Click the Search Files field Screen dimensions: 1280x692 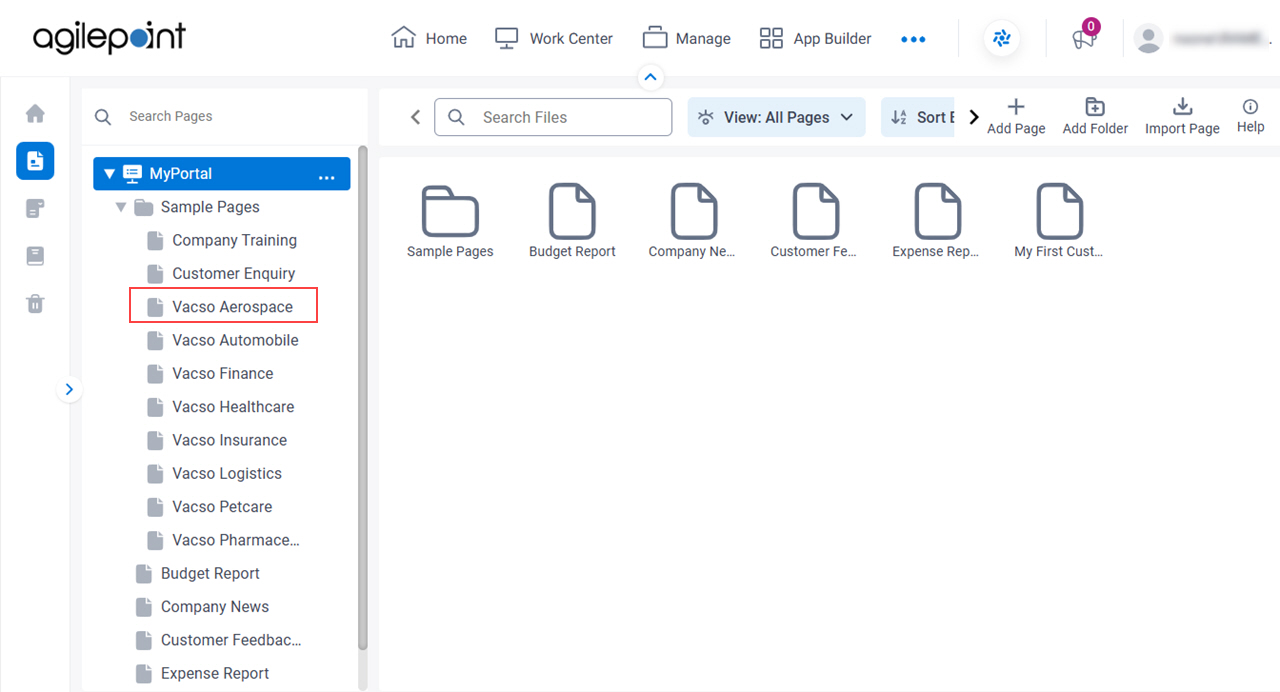(553, 117)
